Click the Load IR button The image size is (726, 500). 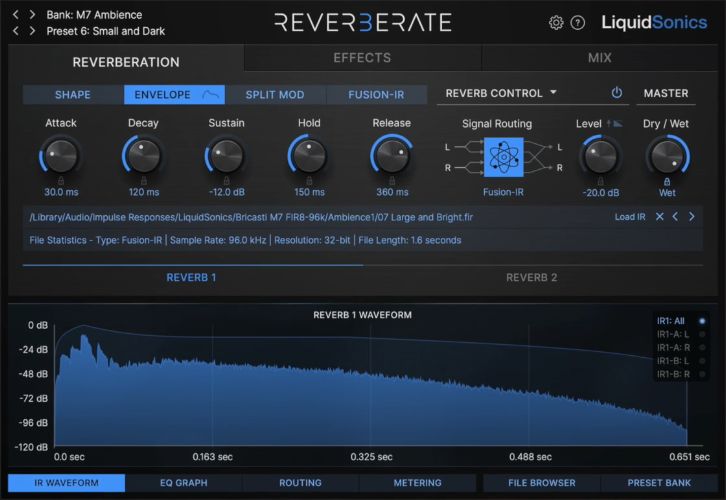[x=630, y=217]
